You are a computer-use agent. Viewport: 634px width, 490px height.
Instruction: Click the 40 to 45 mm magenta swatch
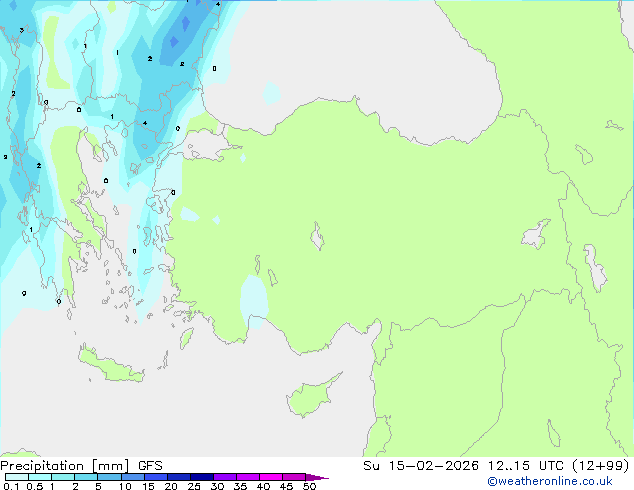(x=271, y=477)
